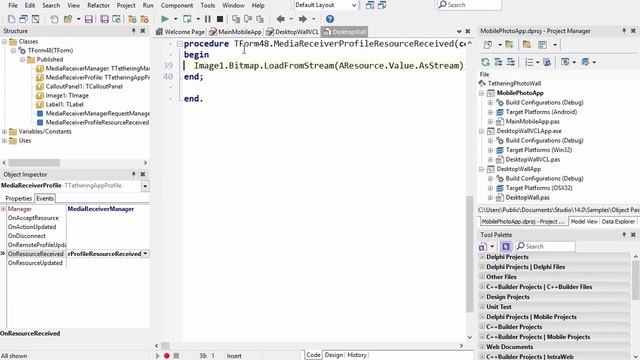This screenshot has width=640, height=360.
Task: Switch to Properties tab in Object Inspector
Action: pyautogui.click(x=18, y=198)
